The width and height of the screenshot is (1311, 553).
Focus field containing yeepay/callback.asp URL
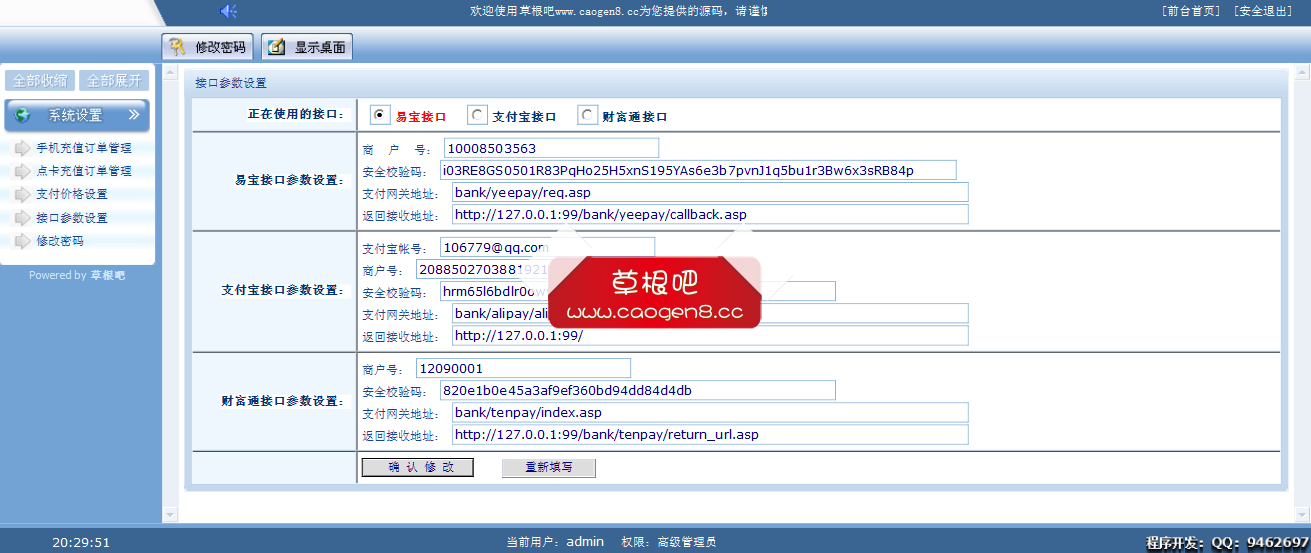pyautogui.click(x=710, y=214)
